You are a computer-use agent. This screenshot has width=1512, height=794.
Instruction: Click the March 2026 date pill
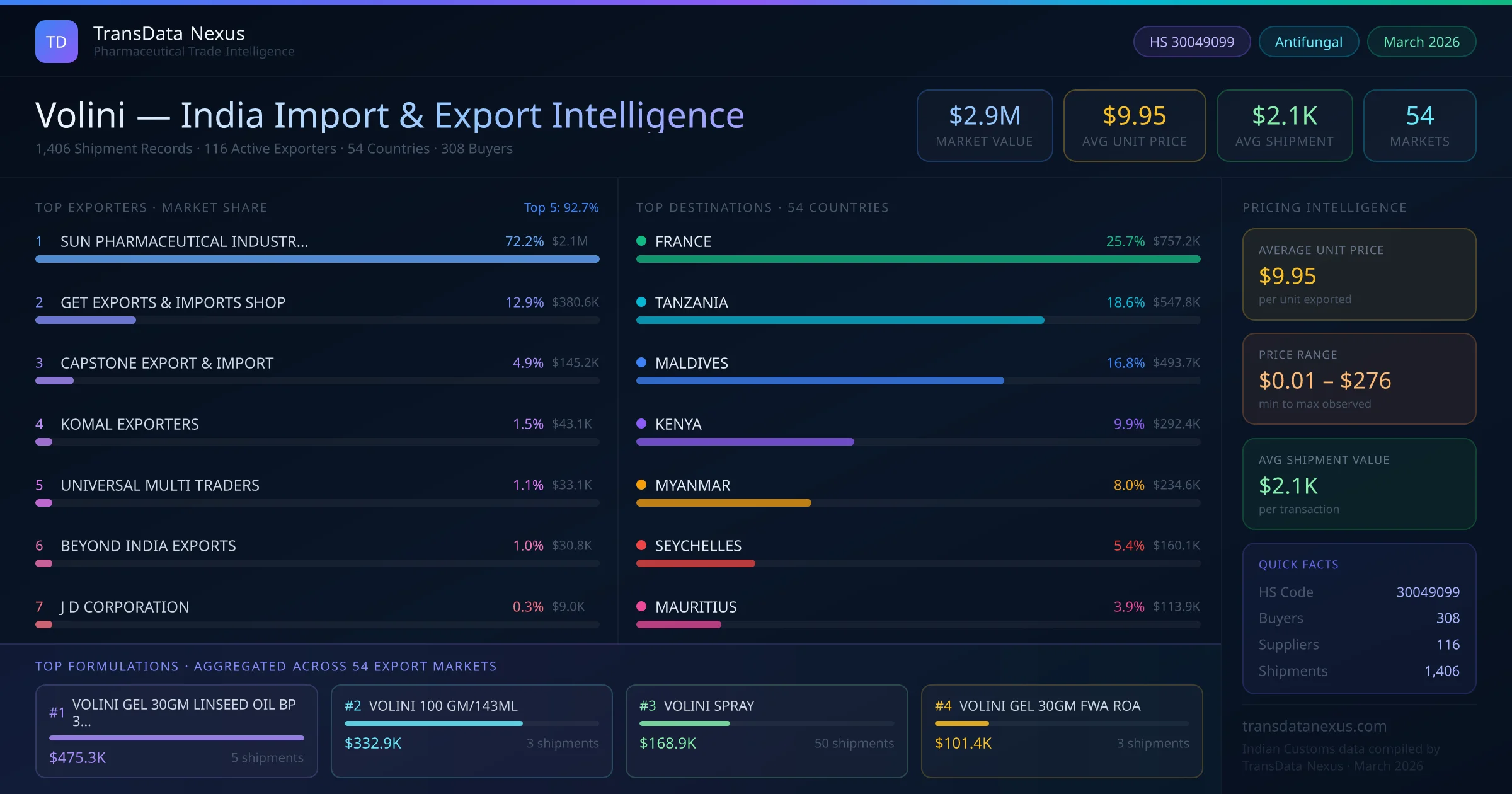pyautogui.click(x=1421, y=42)
